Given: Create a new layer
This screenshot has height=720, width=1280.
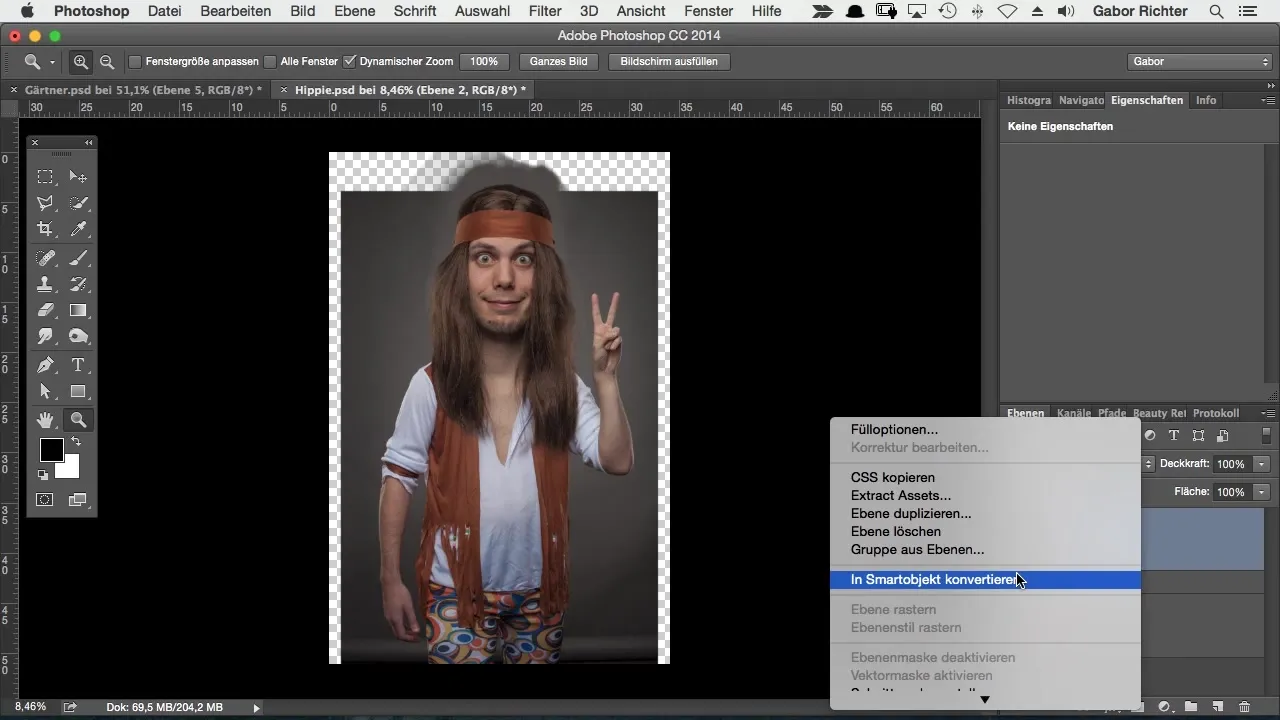Looking at the screenshot, I should click(x=1218, y=707).
